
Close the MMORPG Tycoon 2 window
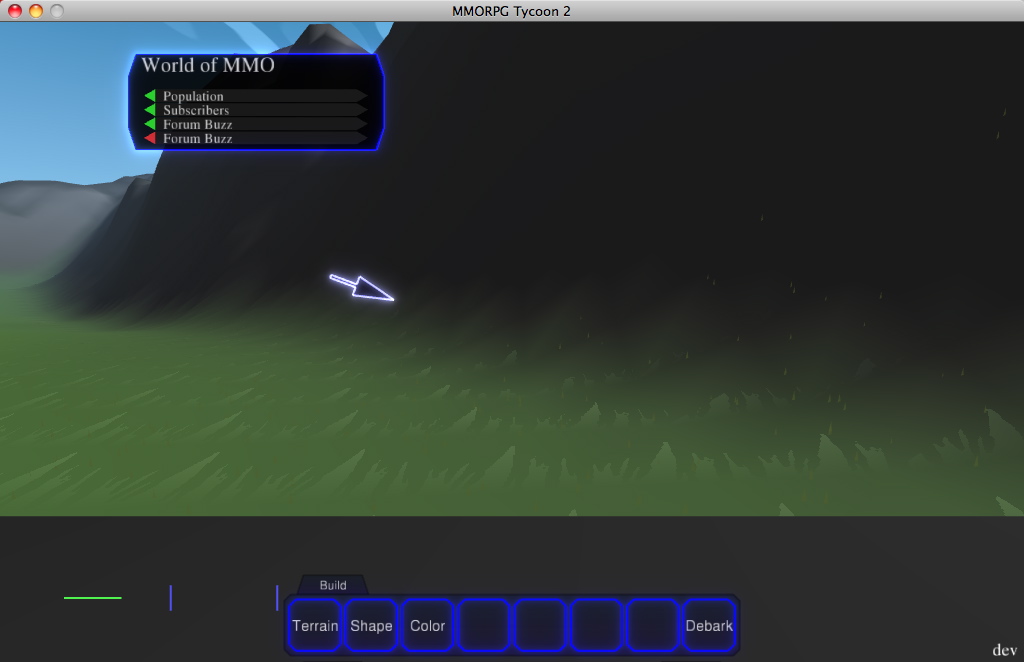coord(15,10)
